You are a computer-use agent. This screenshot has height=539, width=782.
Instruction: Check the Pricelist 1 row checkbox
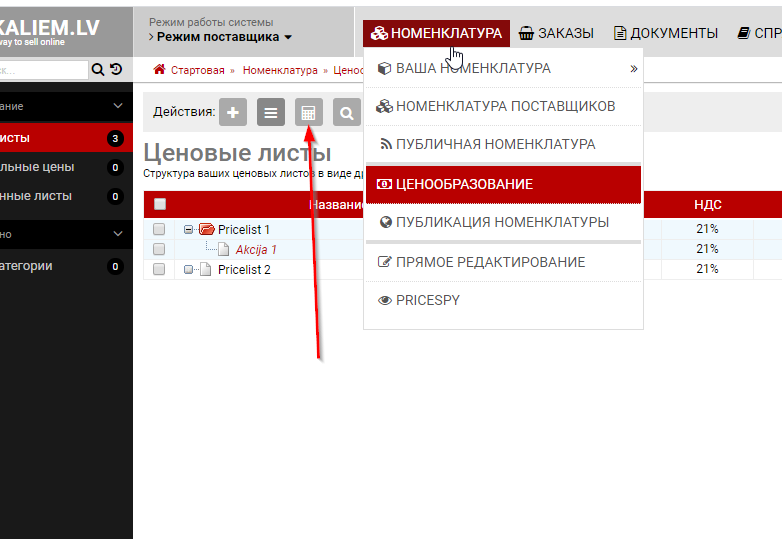click(159, 230)
